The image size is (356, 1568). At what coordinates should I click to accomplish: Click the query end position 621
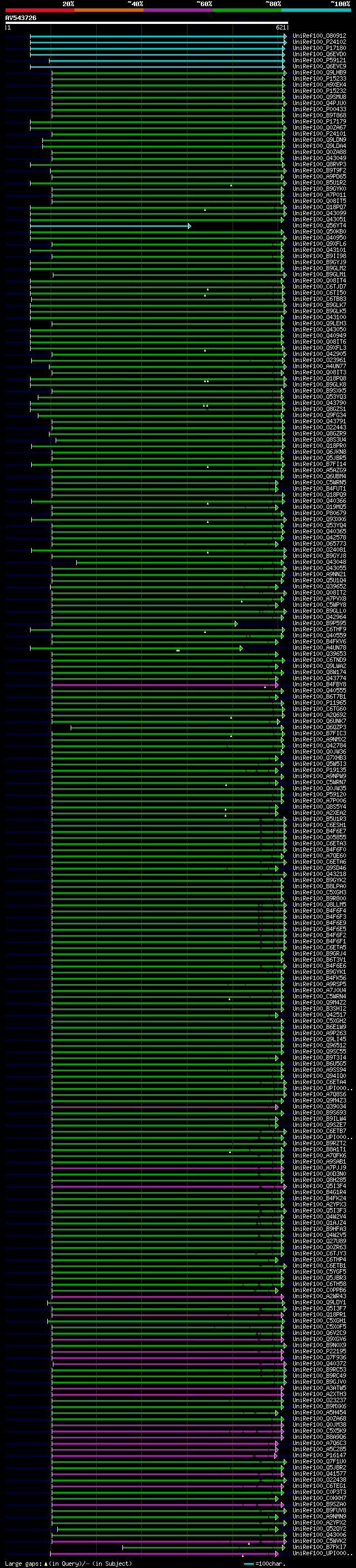click(281, 27)
